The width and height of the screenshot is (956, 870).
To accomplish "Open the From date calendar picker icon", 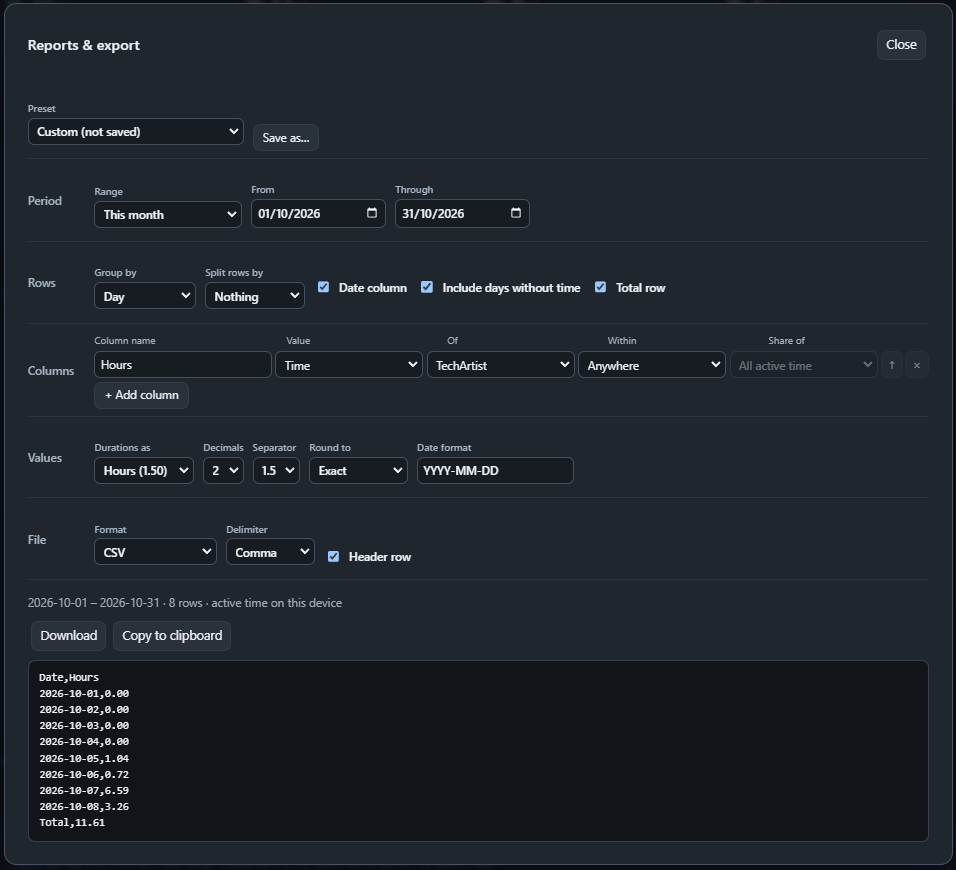I will point(372,213).
